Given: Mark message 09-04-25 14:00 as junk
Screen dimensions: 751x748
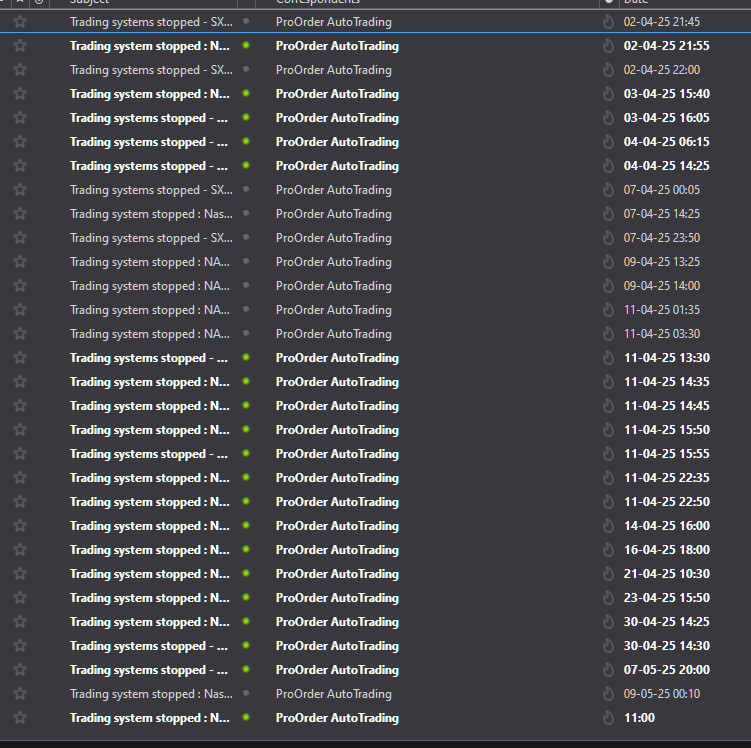Looking at the screenshot, I should tap(608, 285).
